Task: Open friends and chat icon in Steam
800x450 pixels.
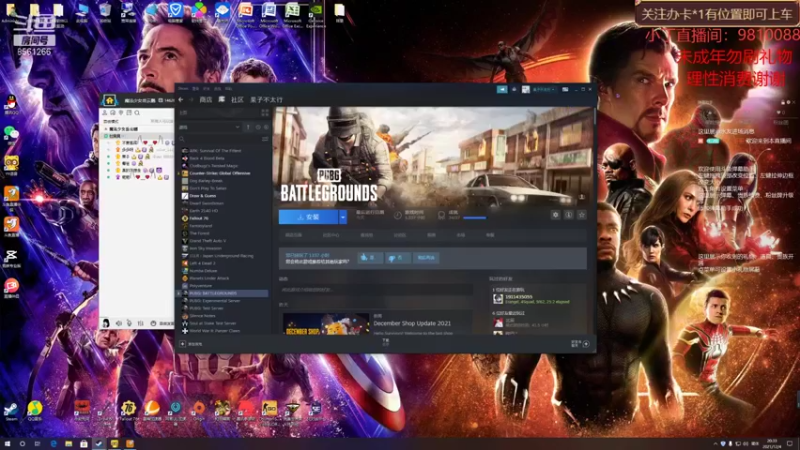Action: click(x=586, y=344)
